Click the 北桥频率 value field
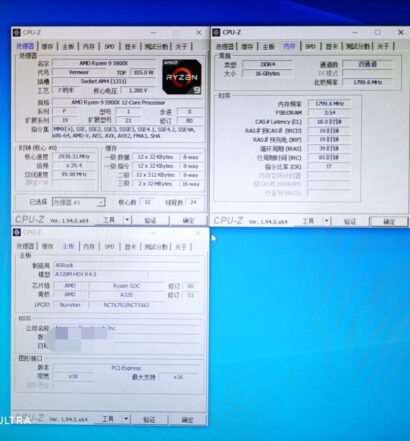 click(x=368, y=82)
